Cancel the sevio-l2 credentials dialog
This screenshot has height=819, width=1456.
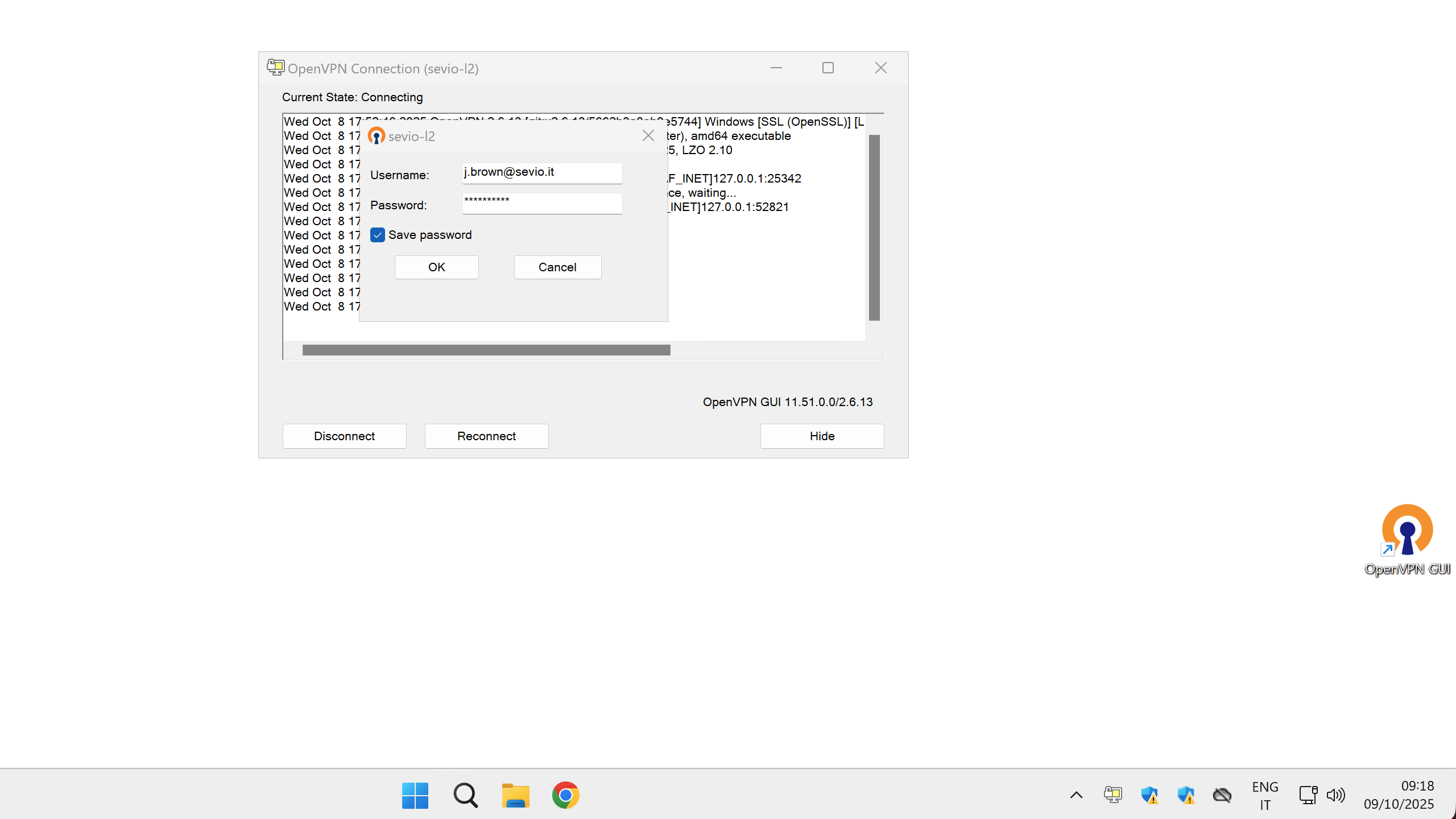pos(557,267)
